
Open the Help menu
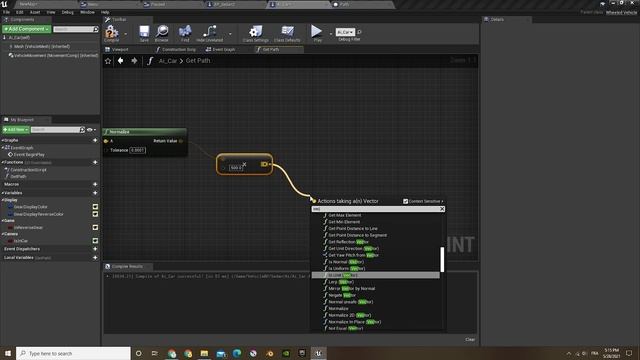coord(105,12)
